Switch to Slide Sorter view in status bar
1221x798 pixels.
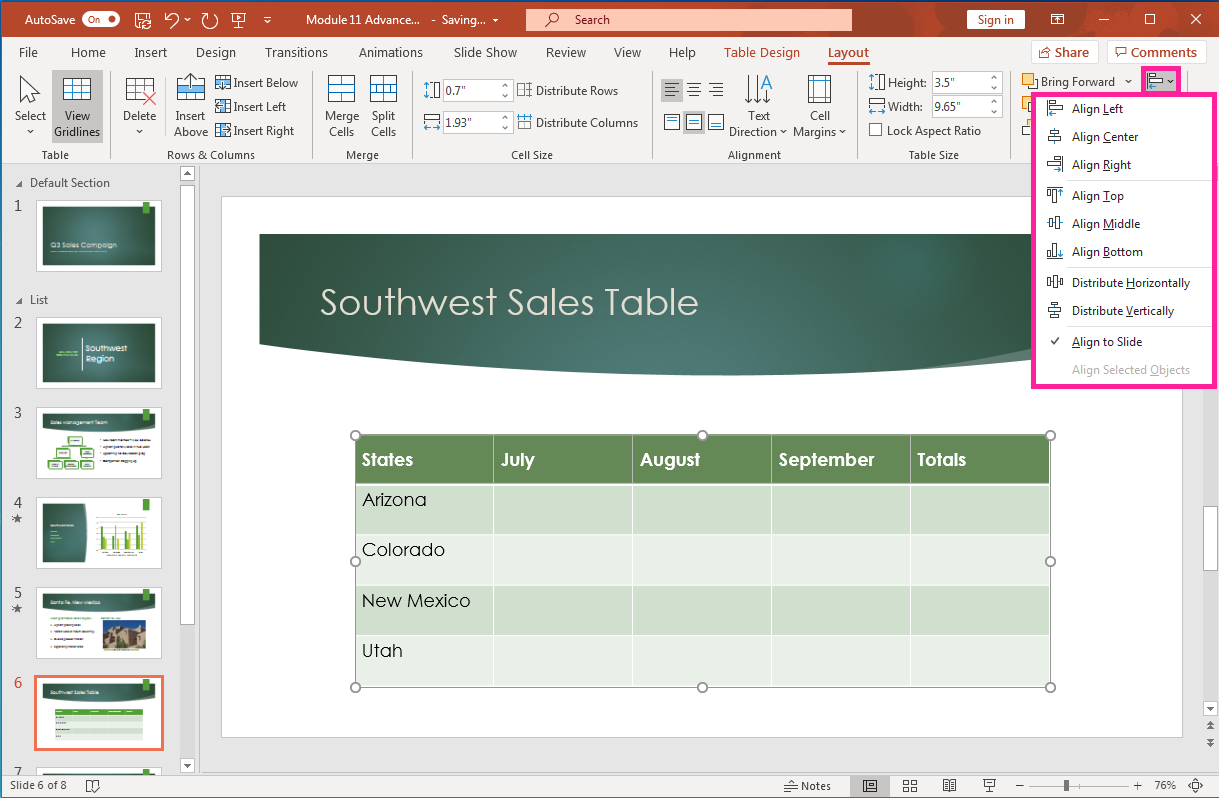tap(909, 785)
